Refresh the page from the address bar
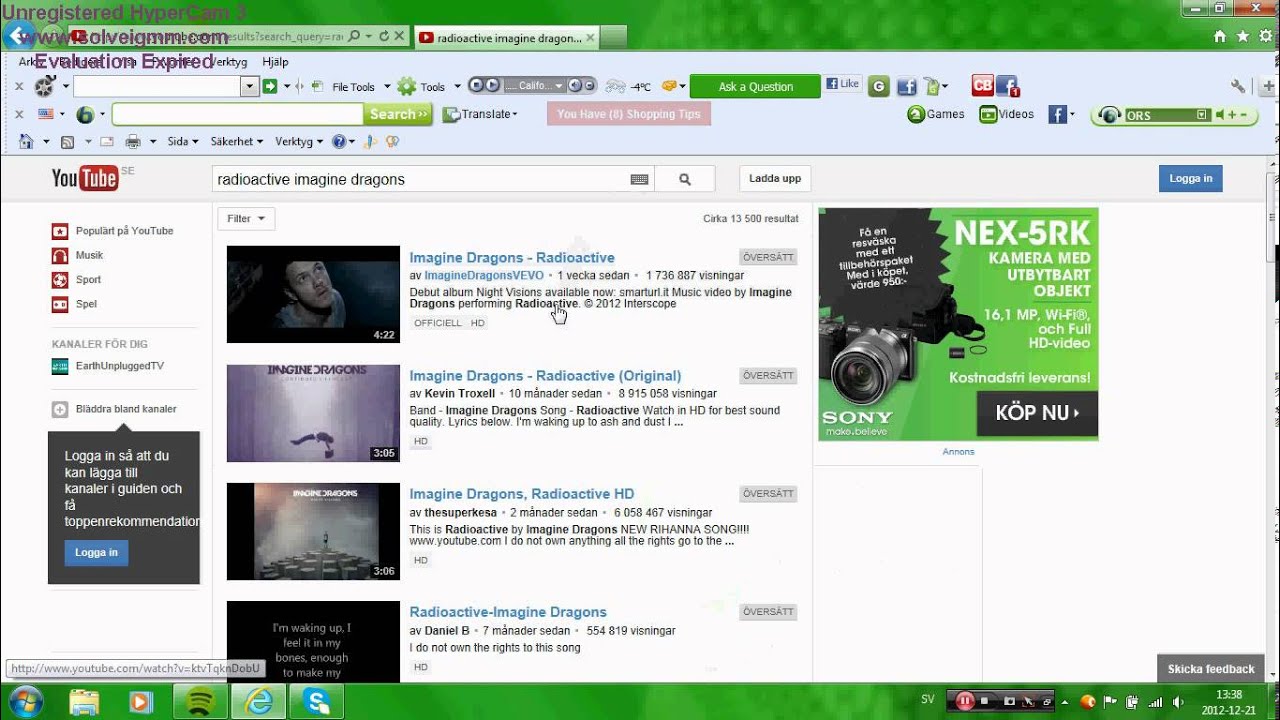The image size is (1280, 720). 383,36
